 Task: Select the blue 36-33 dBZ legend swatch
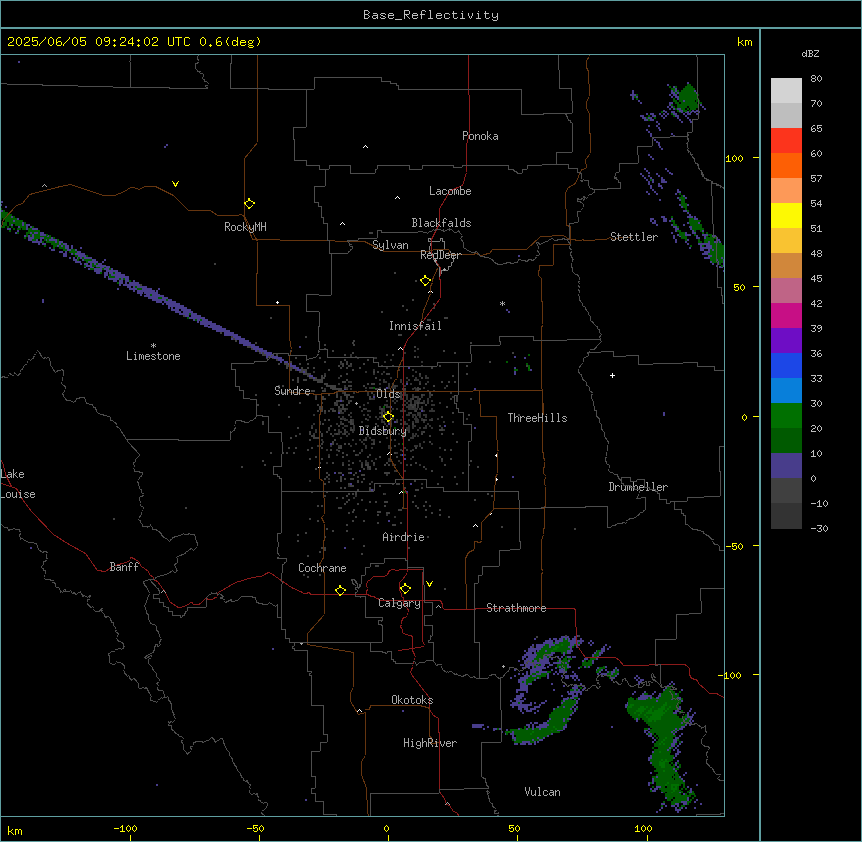(786, 365)
